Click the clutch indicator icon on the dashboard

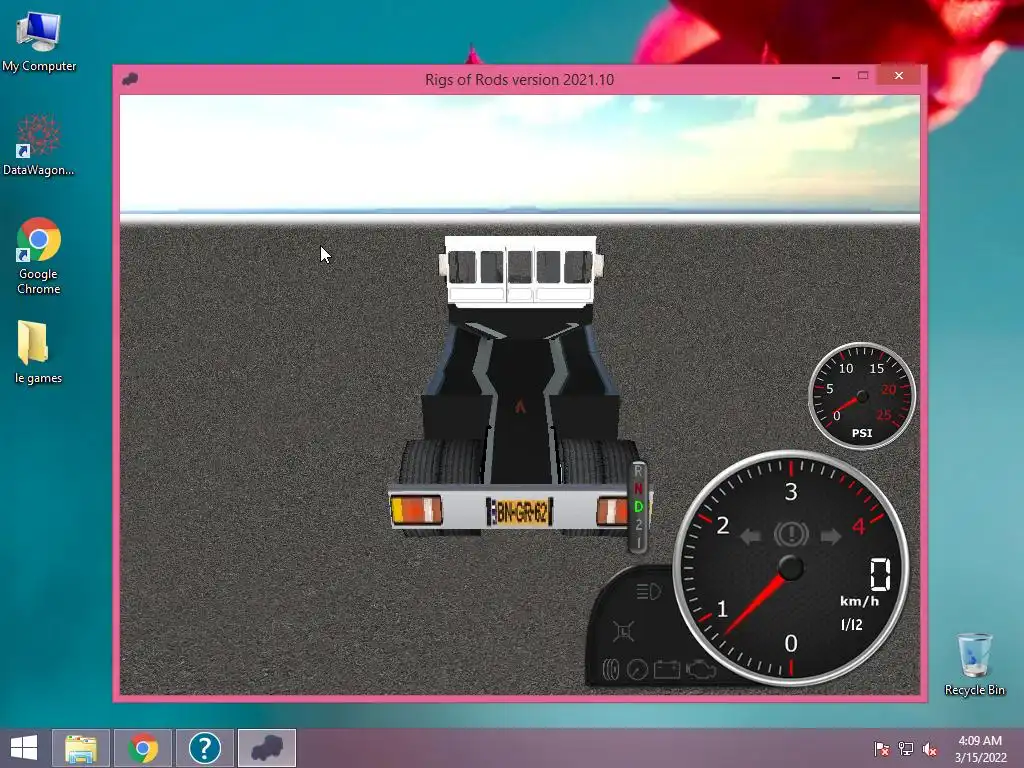611,669
